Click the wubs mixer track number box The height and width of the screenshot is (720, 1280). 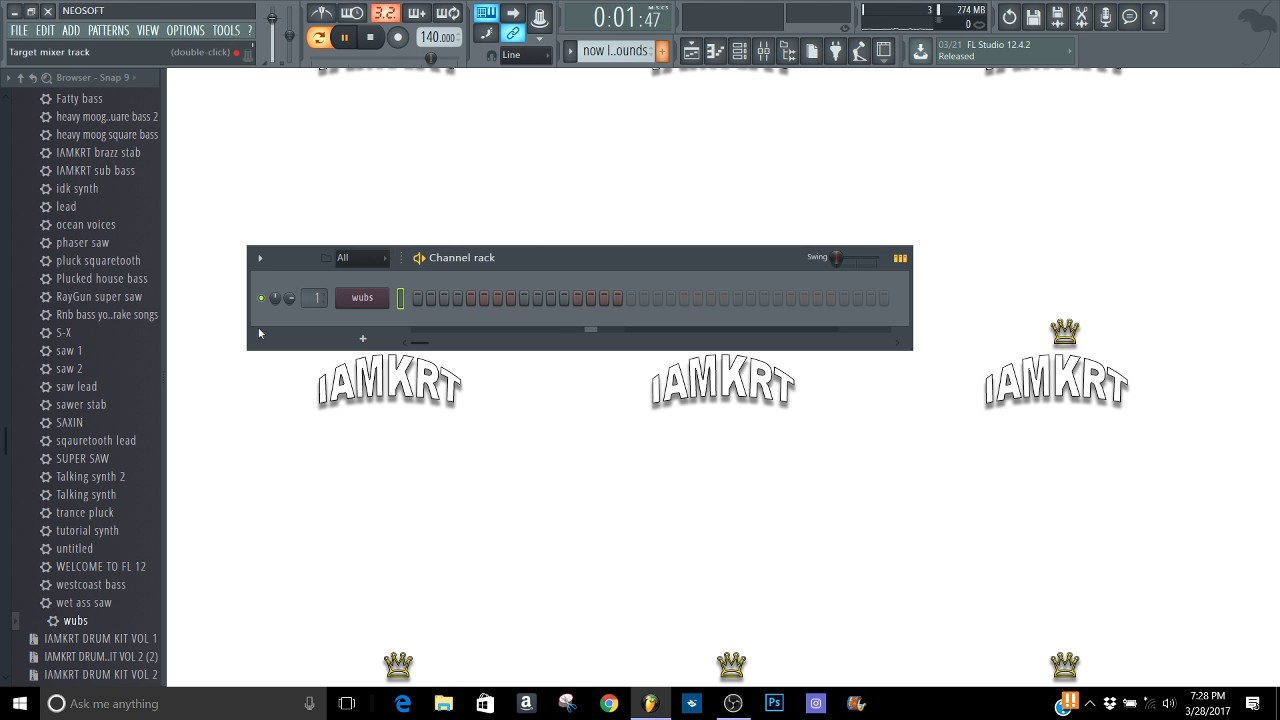(x=316, y=298)
